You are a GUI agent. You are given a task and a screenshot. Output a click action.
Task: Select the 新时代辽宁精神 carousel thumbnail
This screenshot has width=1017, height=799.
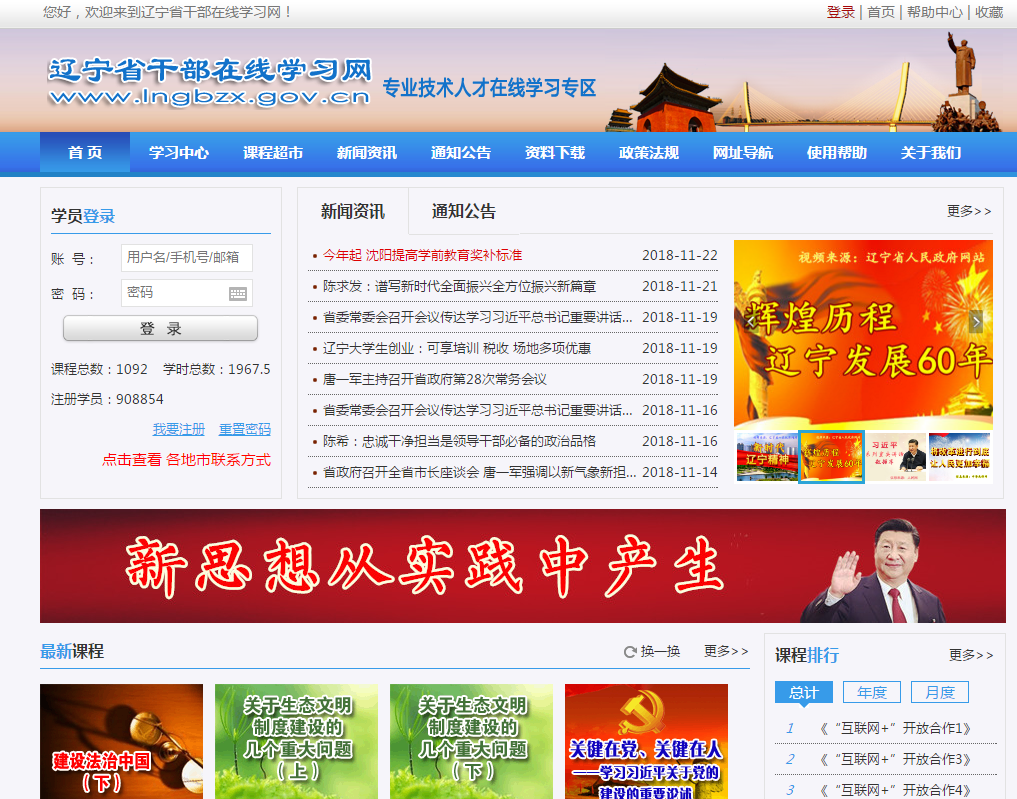(767, 457)
